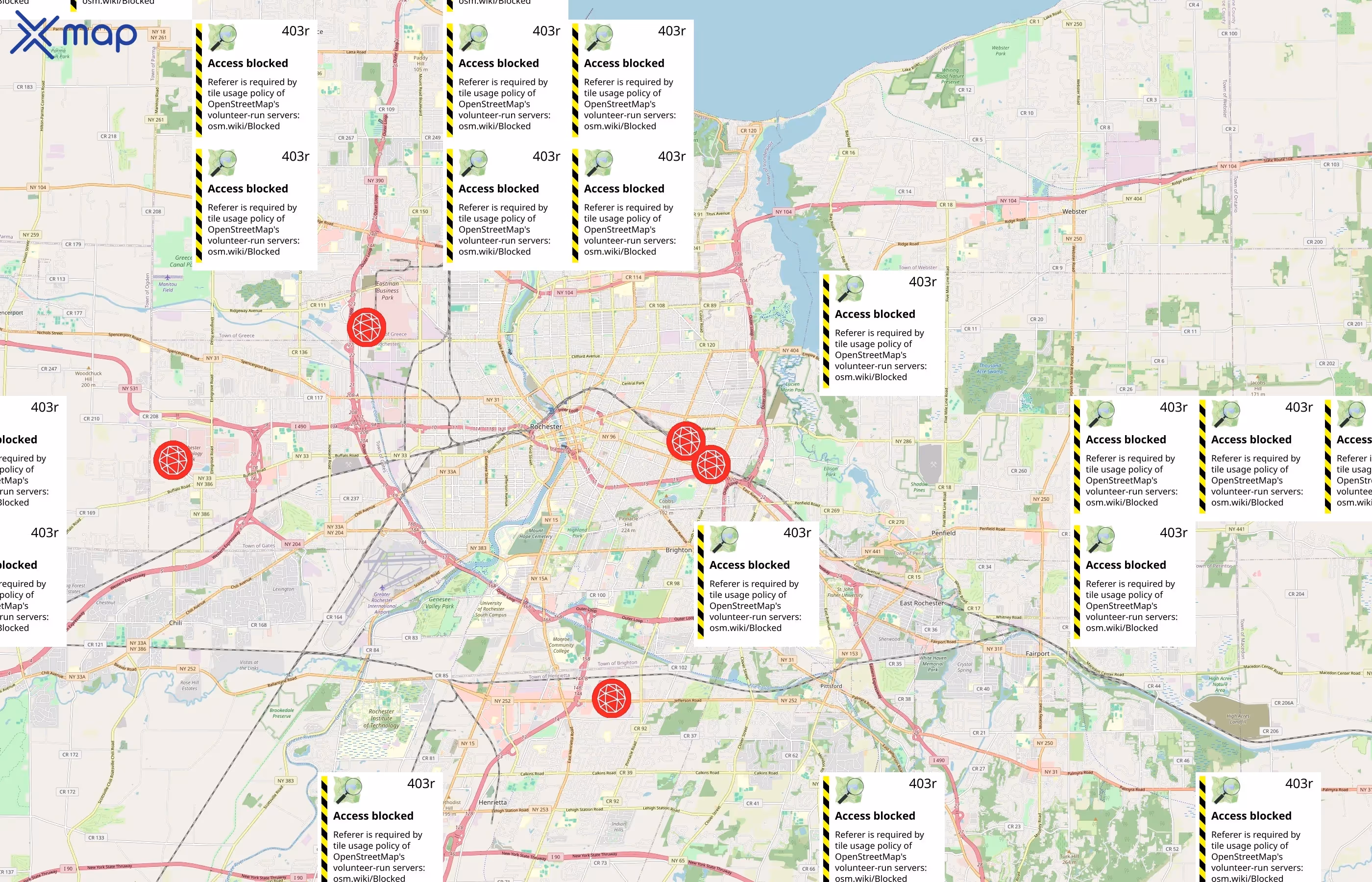Select the red marker on Jefferson Road in Henrietta
1372x882 pixels.
point(612,698)
